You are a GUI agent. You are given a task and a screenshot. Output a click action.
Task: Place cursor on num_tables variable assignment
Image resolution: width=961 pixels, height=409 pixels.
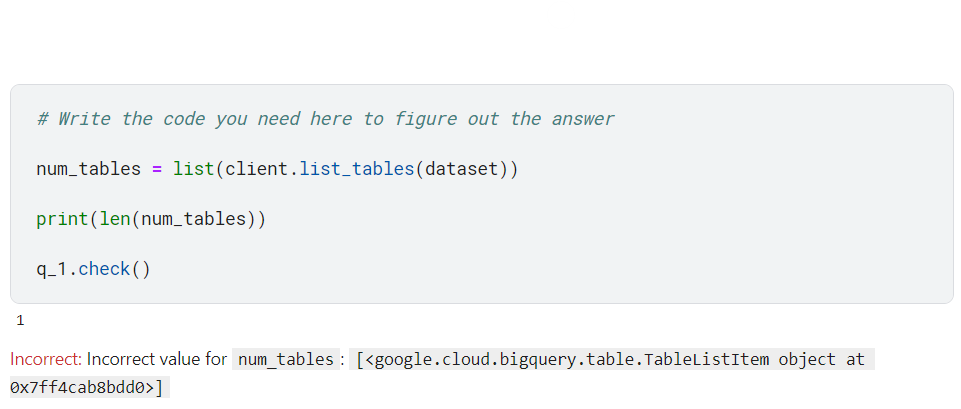(x=88, y=169)
